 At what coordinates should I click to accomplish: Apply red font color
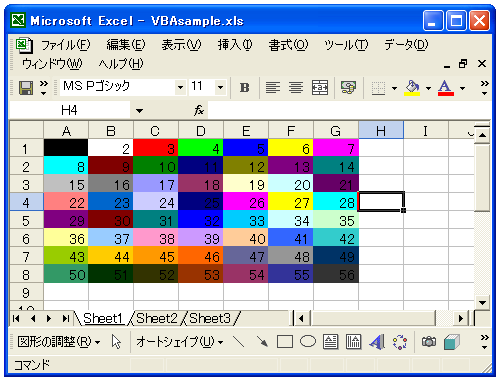click(x=446, y=88)
